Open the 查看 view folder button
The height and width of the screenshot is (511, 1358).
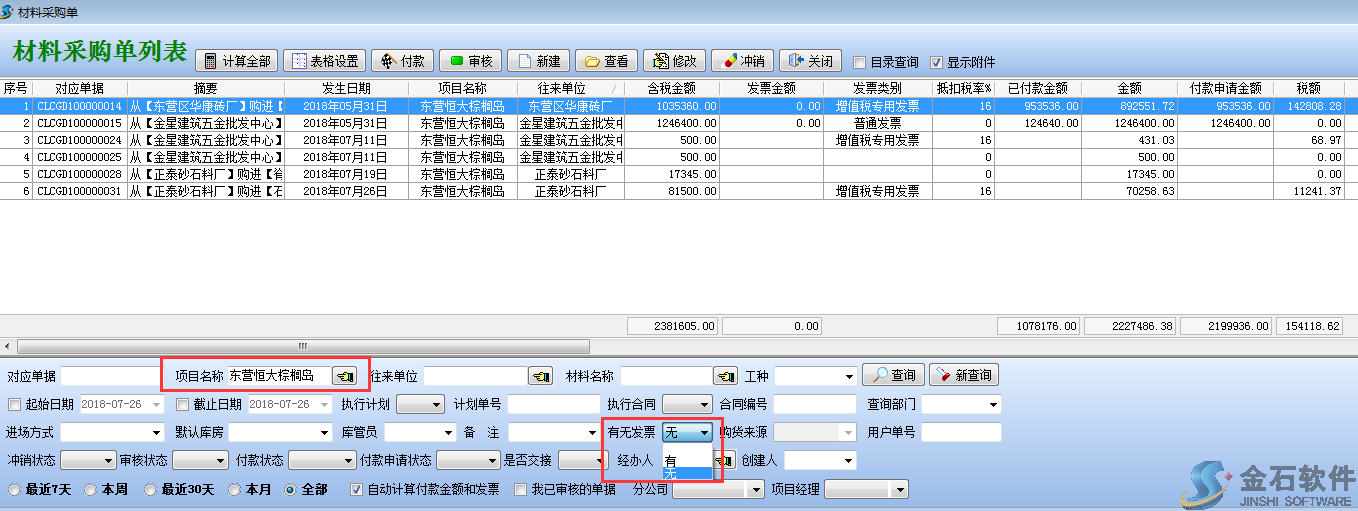click(x=605, y=61)
